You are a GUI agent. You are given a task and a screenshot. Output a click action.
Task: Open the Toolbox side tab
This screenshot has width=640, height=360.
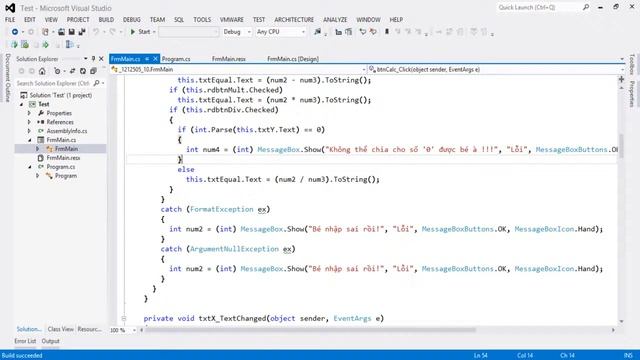pos(632,64)
